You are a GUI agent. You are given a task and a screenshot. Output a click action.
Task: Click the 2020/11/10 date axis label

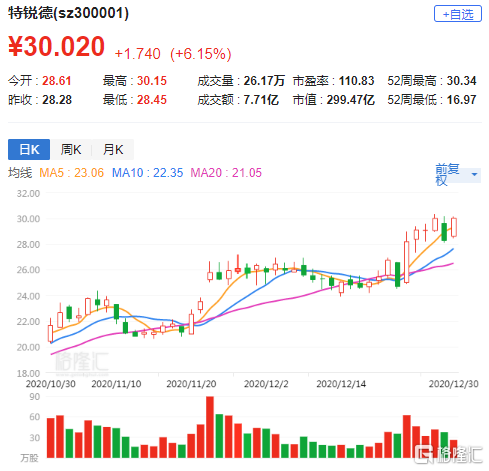(116, 384)
